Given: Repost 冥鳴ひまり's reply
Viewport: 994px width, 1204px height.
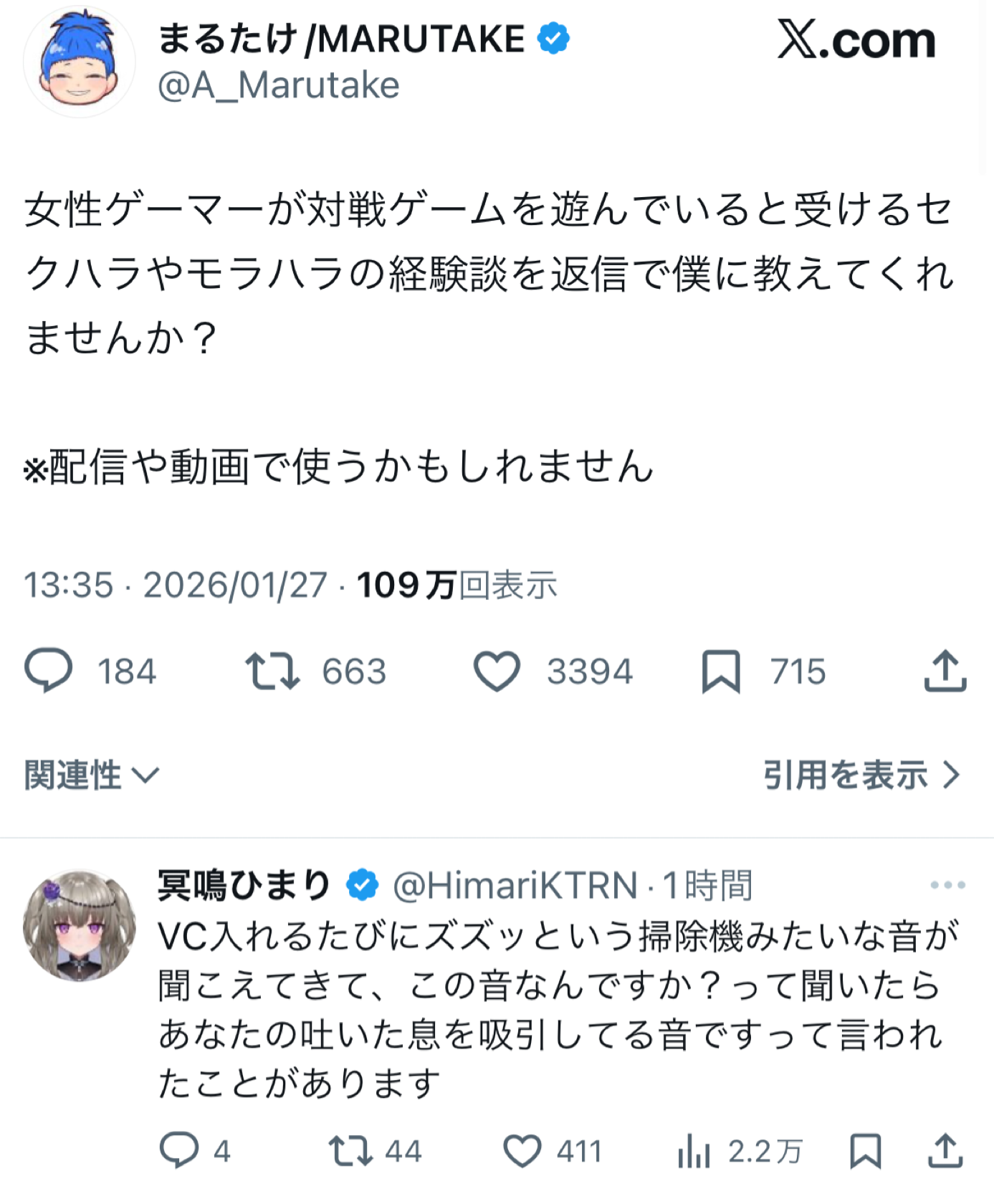Looking at the screenshot, I should (x=350, y=1150).
